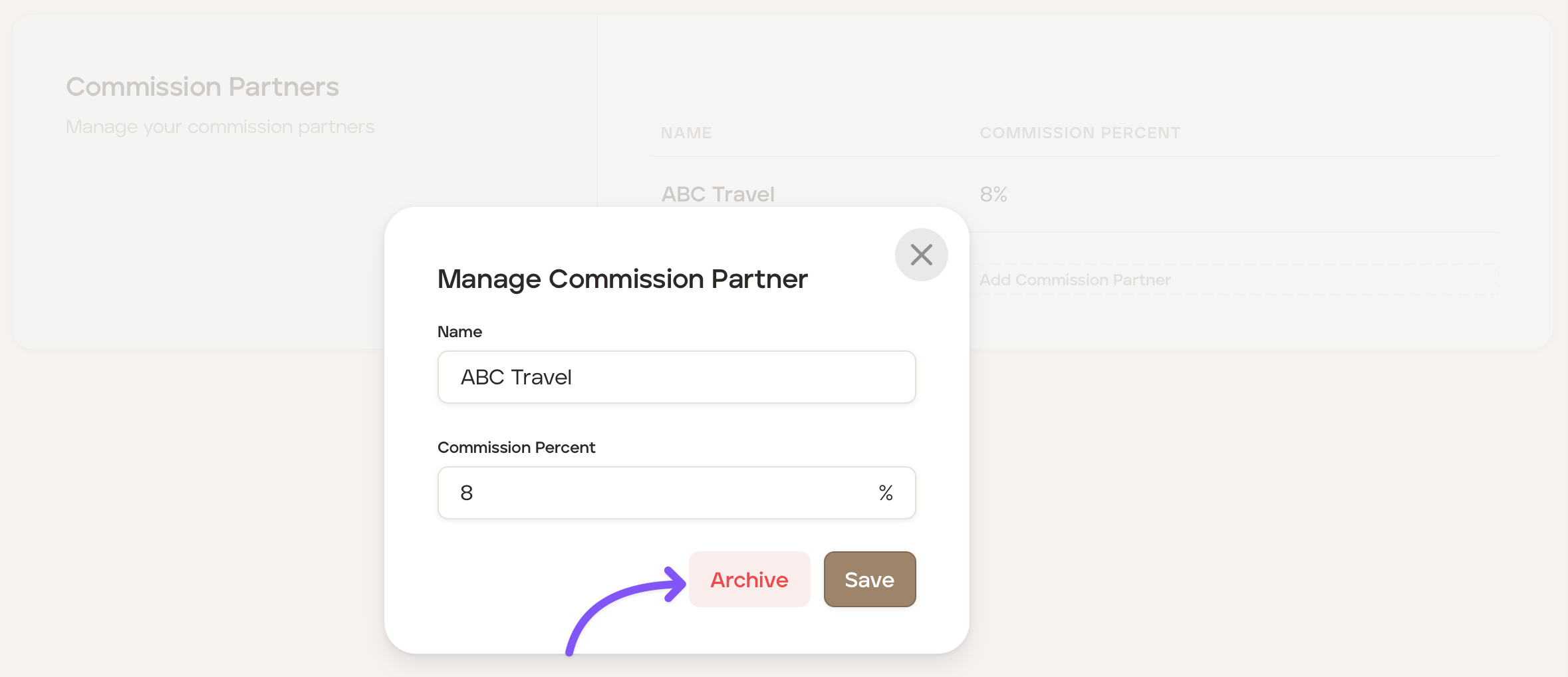
Task: Select the ABC Travel row in table
Action: coord(718,194)
